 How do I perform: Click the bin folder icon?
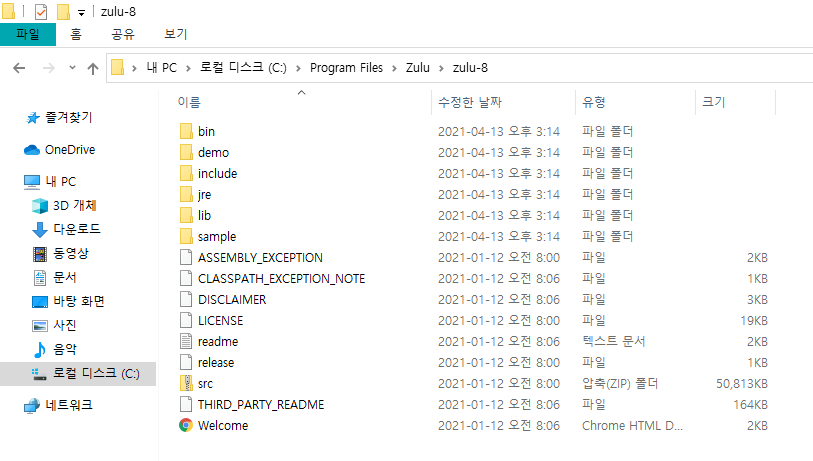186,131
